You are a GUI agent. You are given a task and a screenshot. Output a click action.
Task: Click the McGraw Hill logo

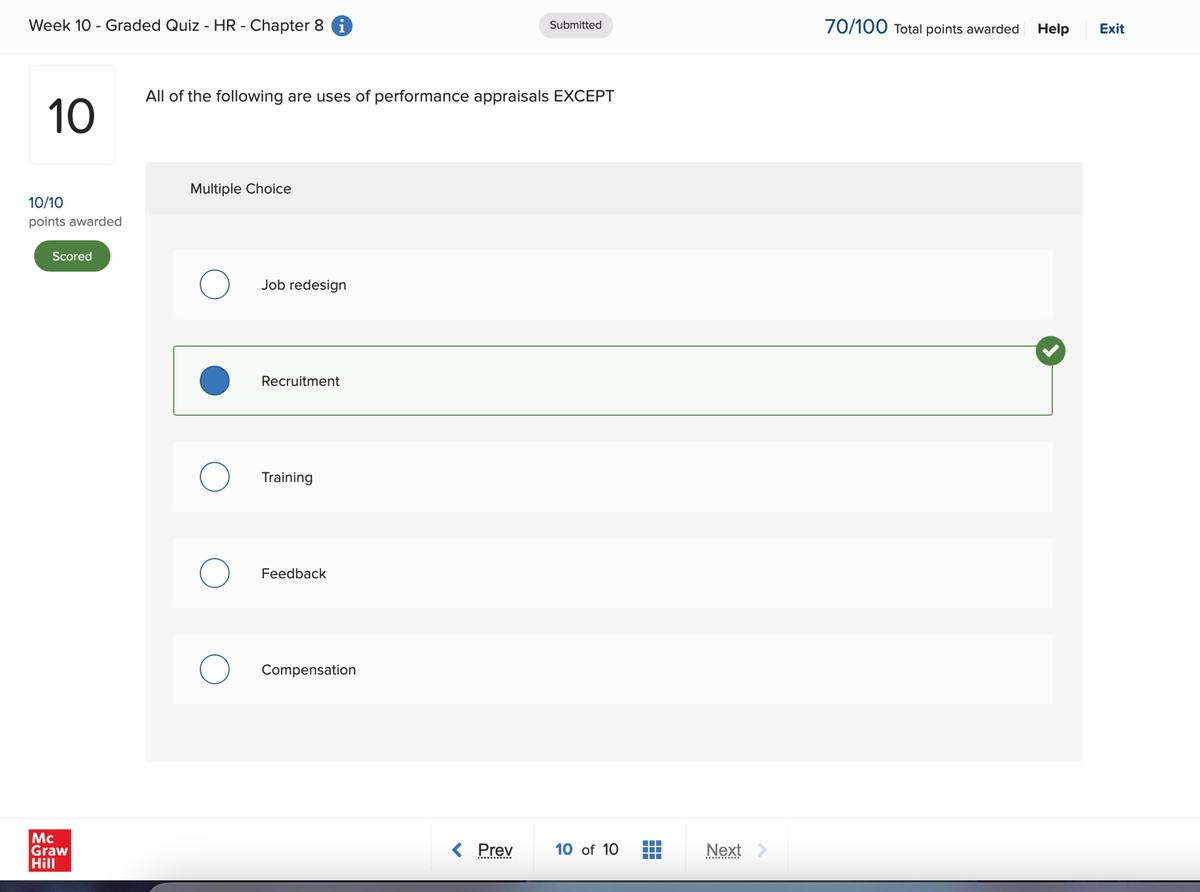pyautogui.click(x=50, y=850)
